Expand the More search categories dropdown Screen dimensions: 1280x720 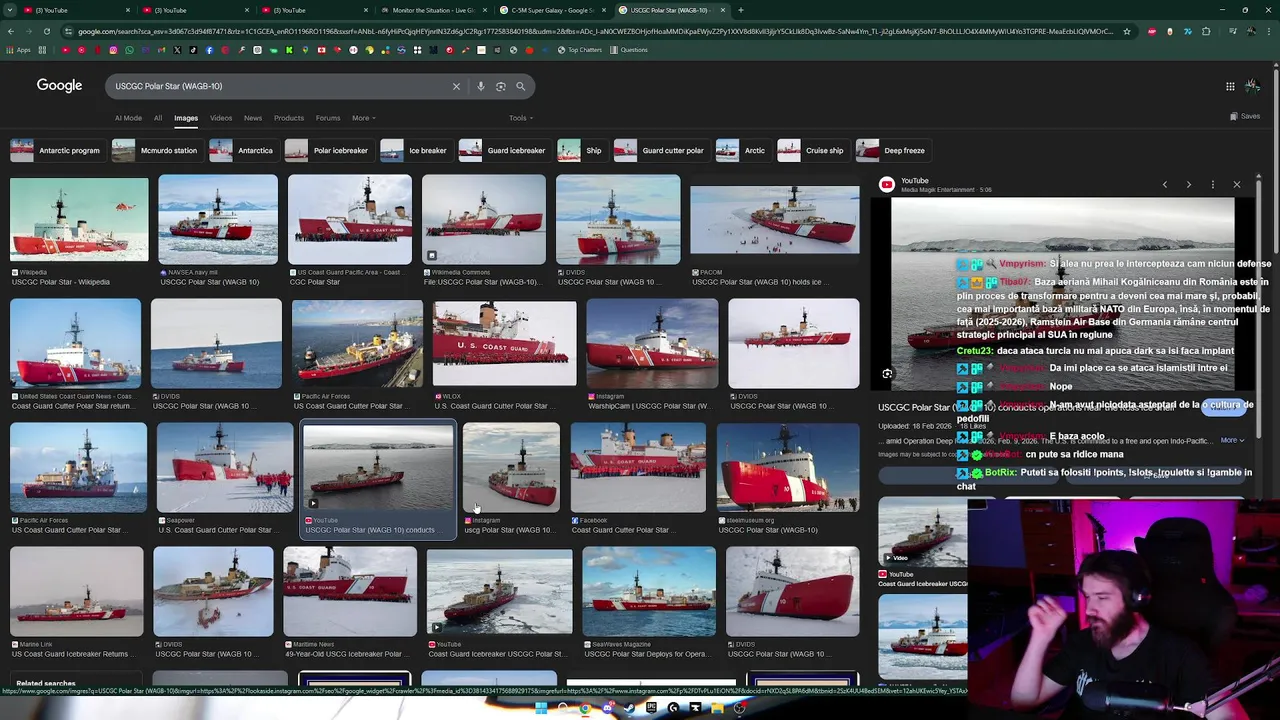[x=364, y=118]
